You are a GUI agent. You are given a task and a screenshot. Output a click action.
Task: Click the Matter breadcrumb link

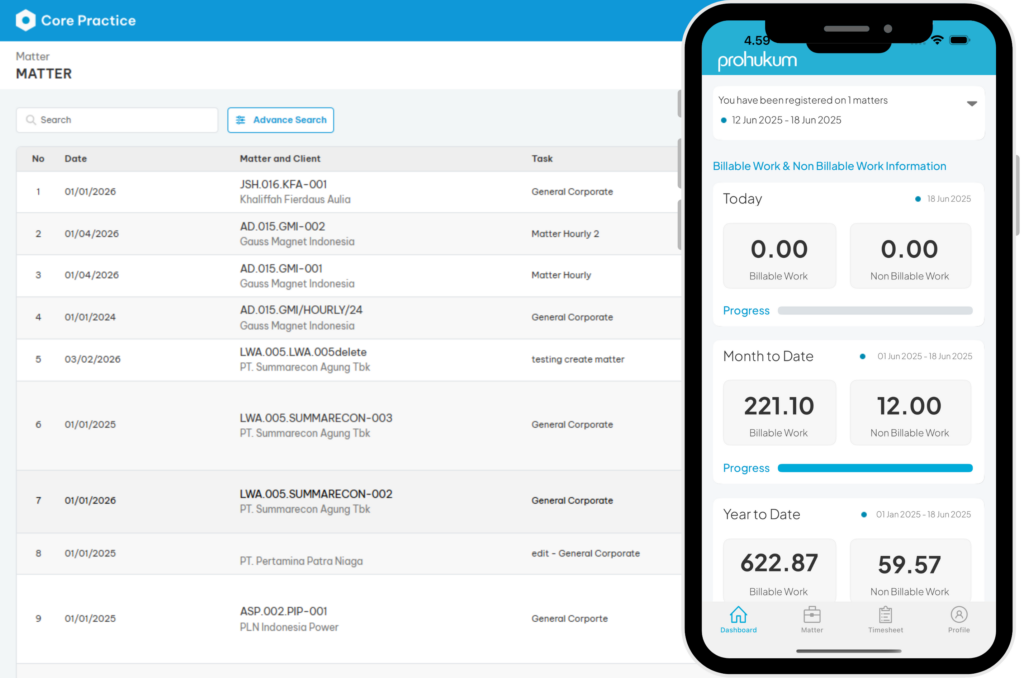33,57
